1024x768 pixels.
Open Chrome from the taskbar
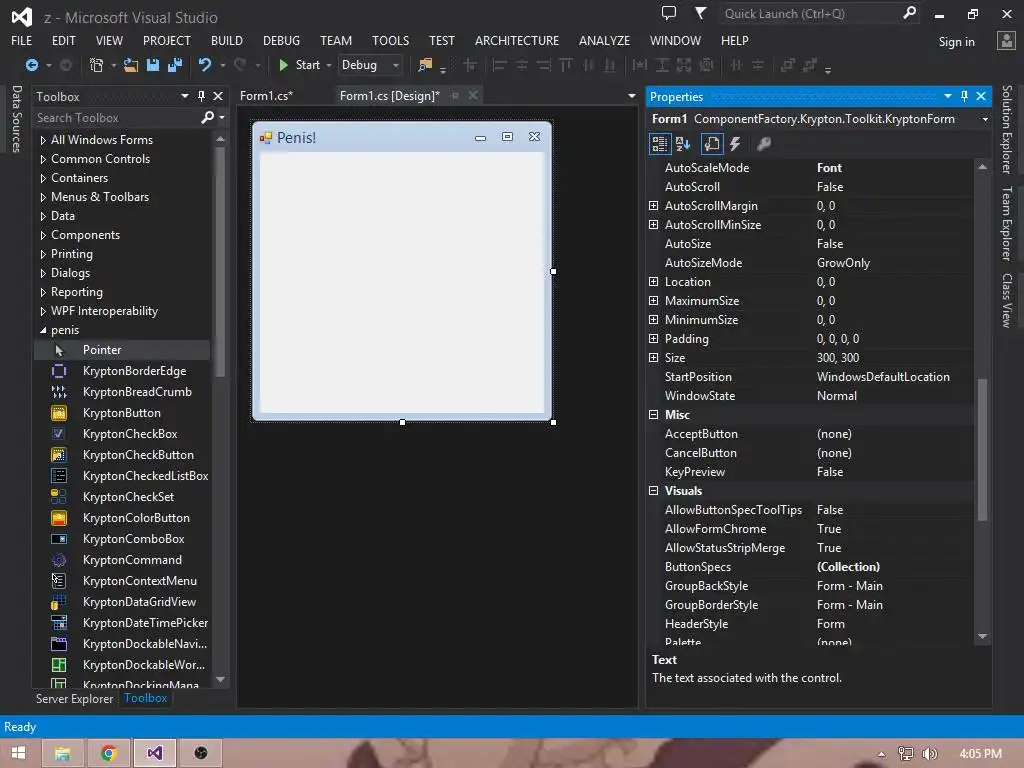coord(109,753)
